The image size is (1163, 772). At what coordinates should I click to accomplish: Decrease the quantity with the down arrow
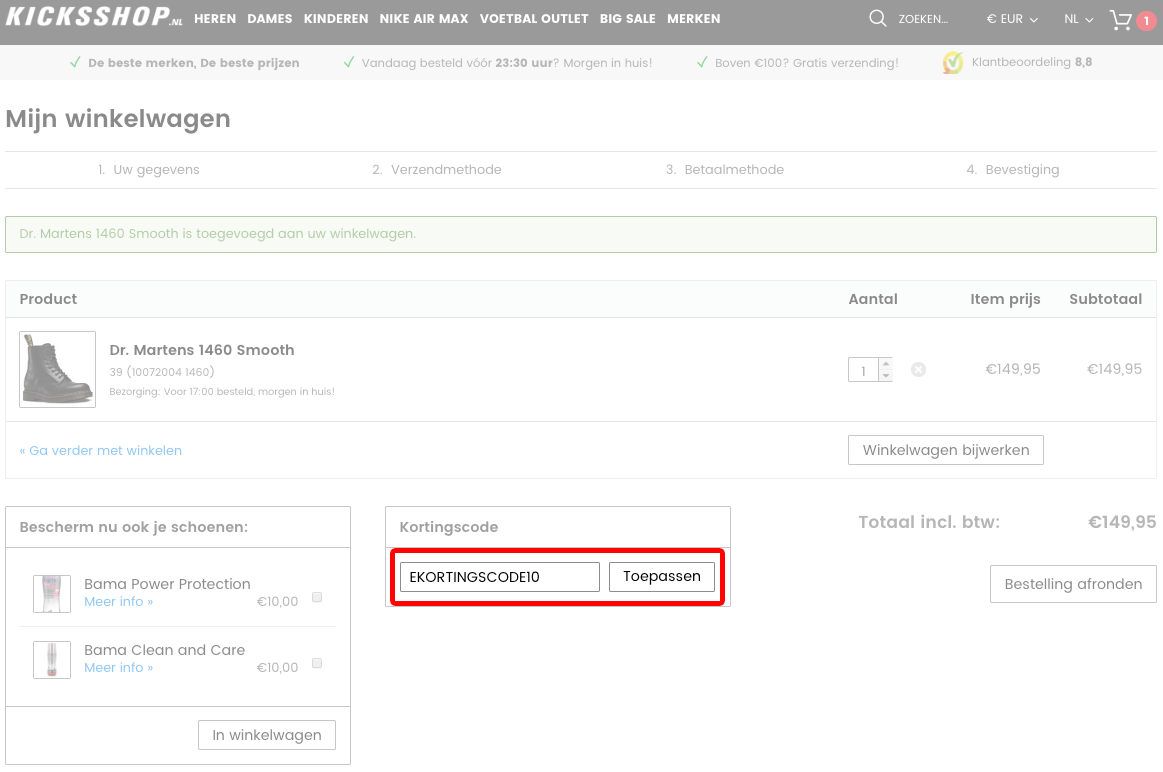[x=886, y=375]
